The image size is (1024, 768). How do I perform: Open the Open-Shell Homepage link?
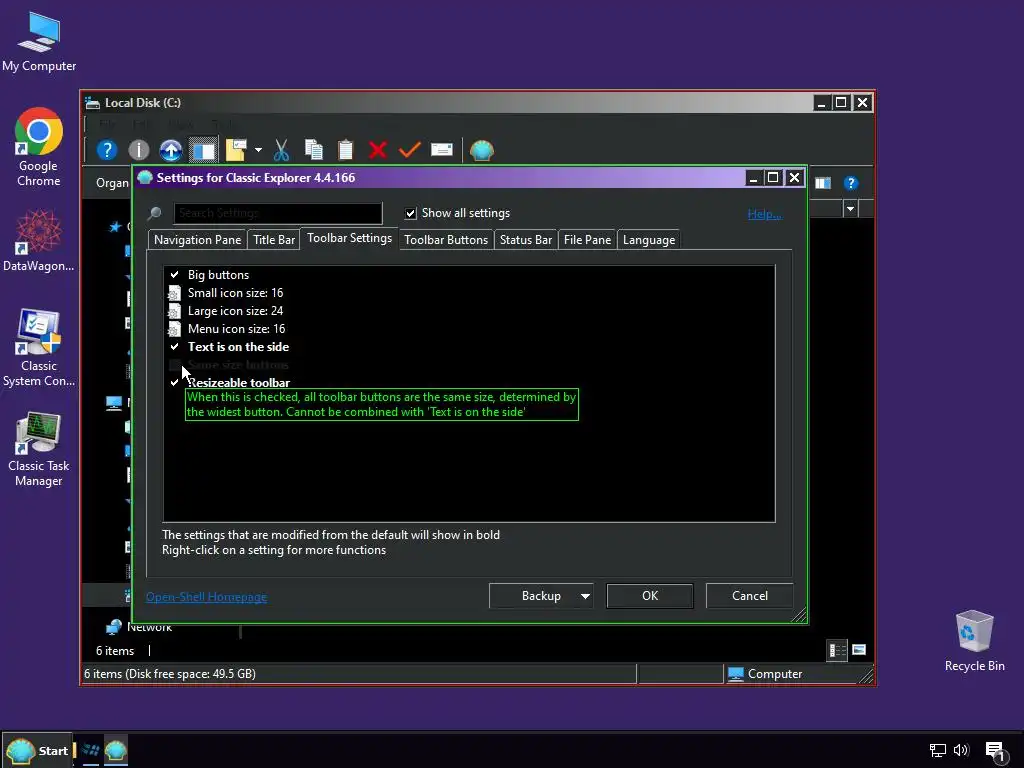click(x=206, y=597)
